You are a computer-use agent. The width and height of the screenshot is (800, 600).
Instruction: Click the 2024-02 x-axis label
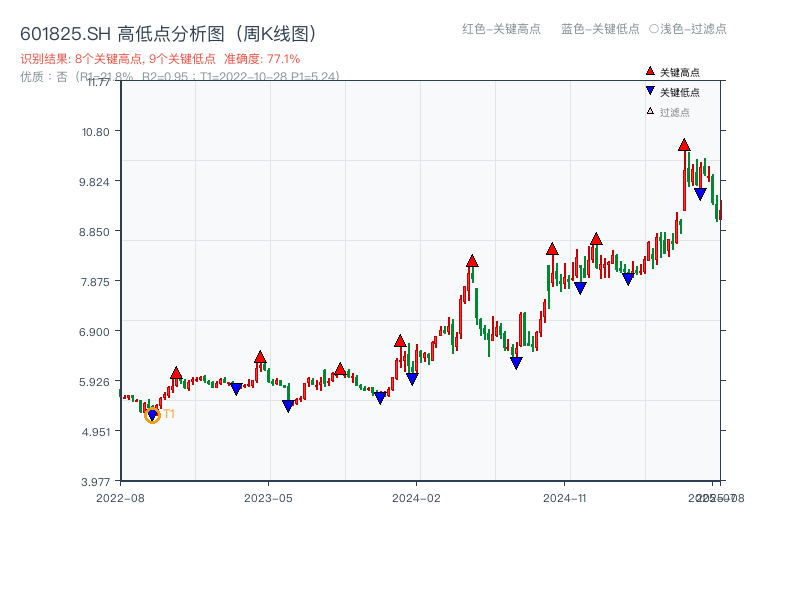point(416,498)
